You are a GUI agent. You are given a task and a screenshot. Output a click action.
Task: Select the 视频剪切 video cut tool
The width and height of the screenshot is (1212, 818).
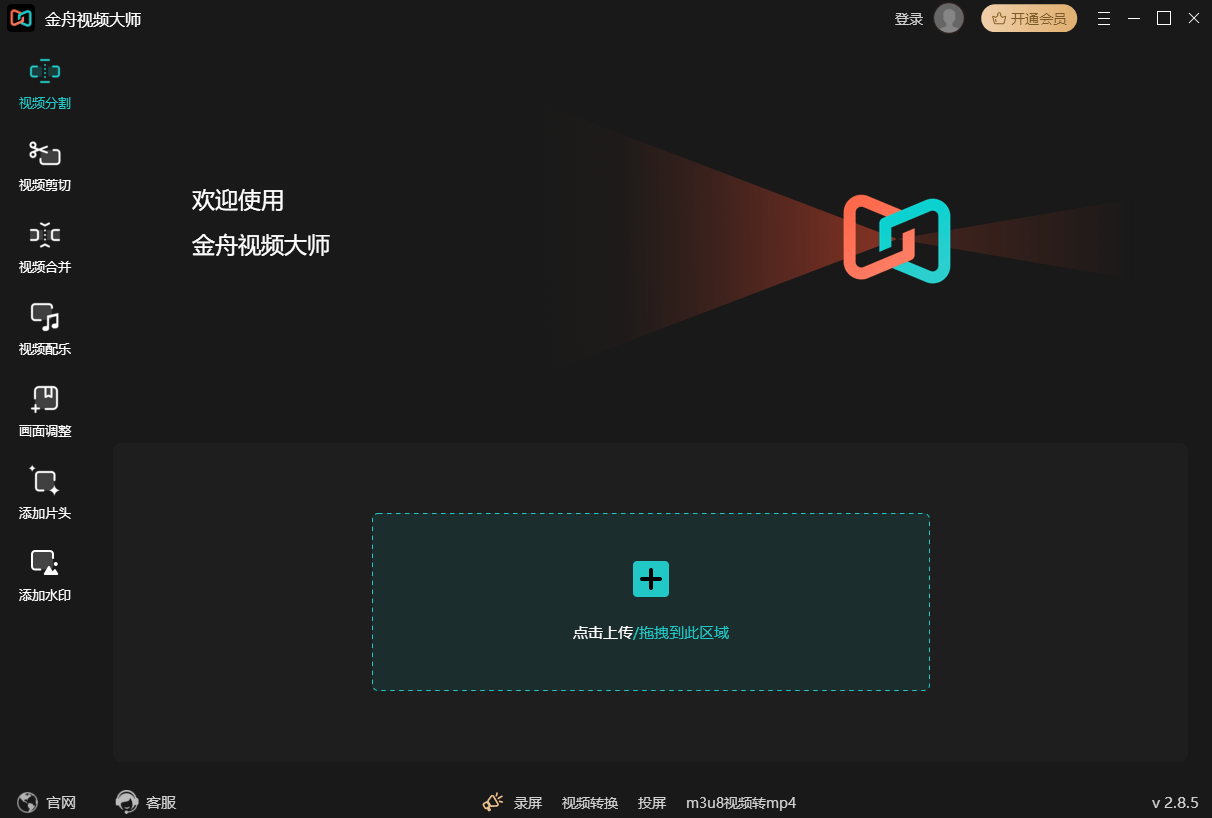45,166
